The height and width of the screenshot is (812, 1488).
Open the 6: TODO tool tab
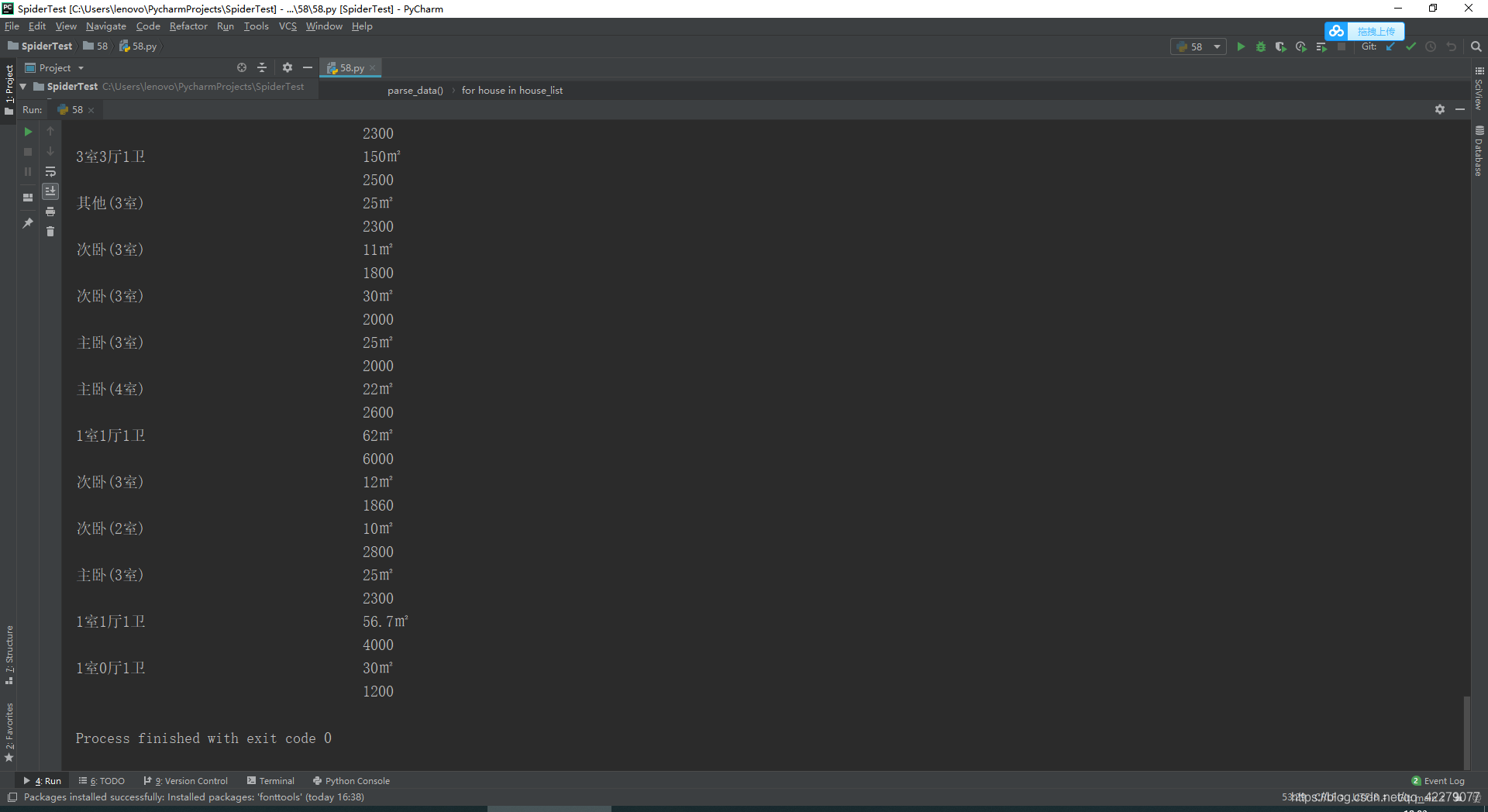coord(102,781)
